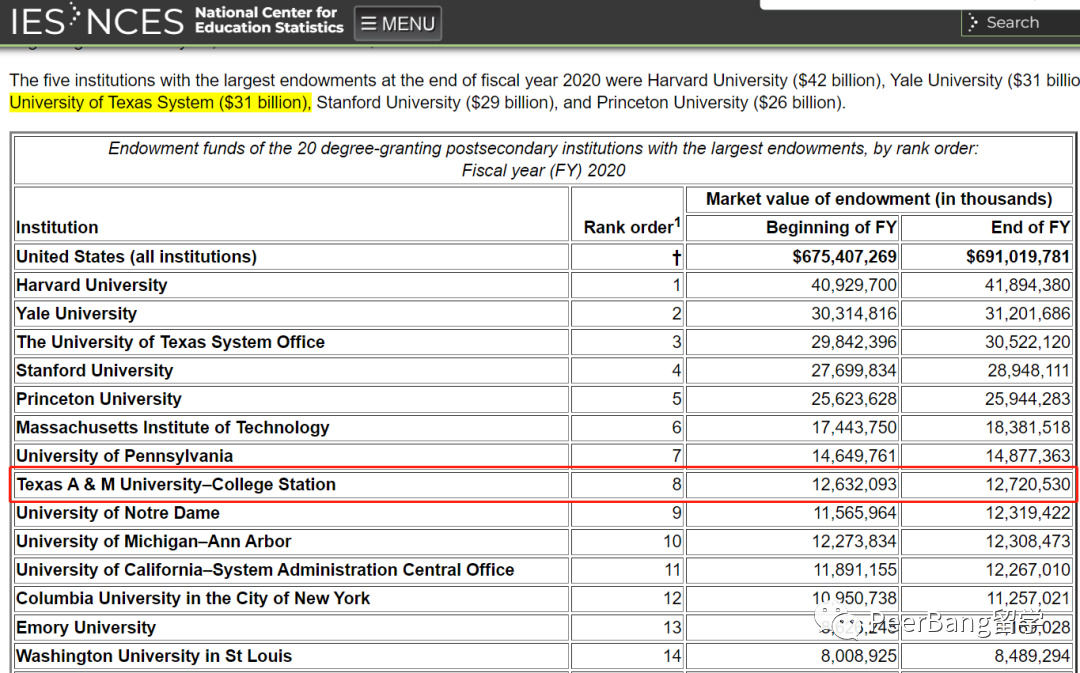The image size is (1080, 673).
Task: Click Stanford University in the table
Action: click(94, 371)
